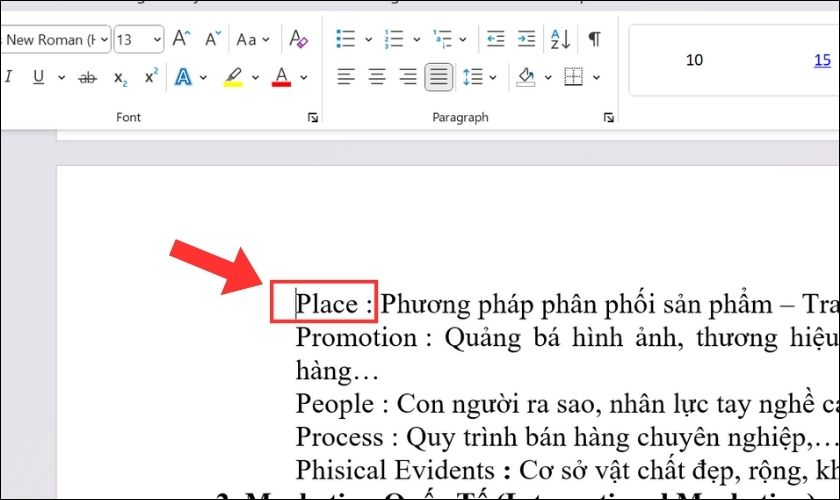The image size is (840, 500).
Task: Click the Increase Font Size icon
Action: pos(181,39)
